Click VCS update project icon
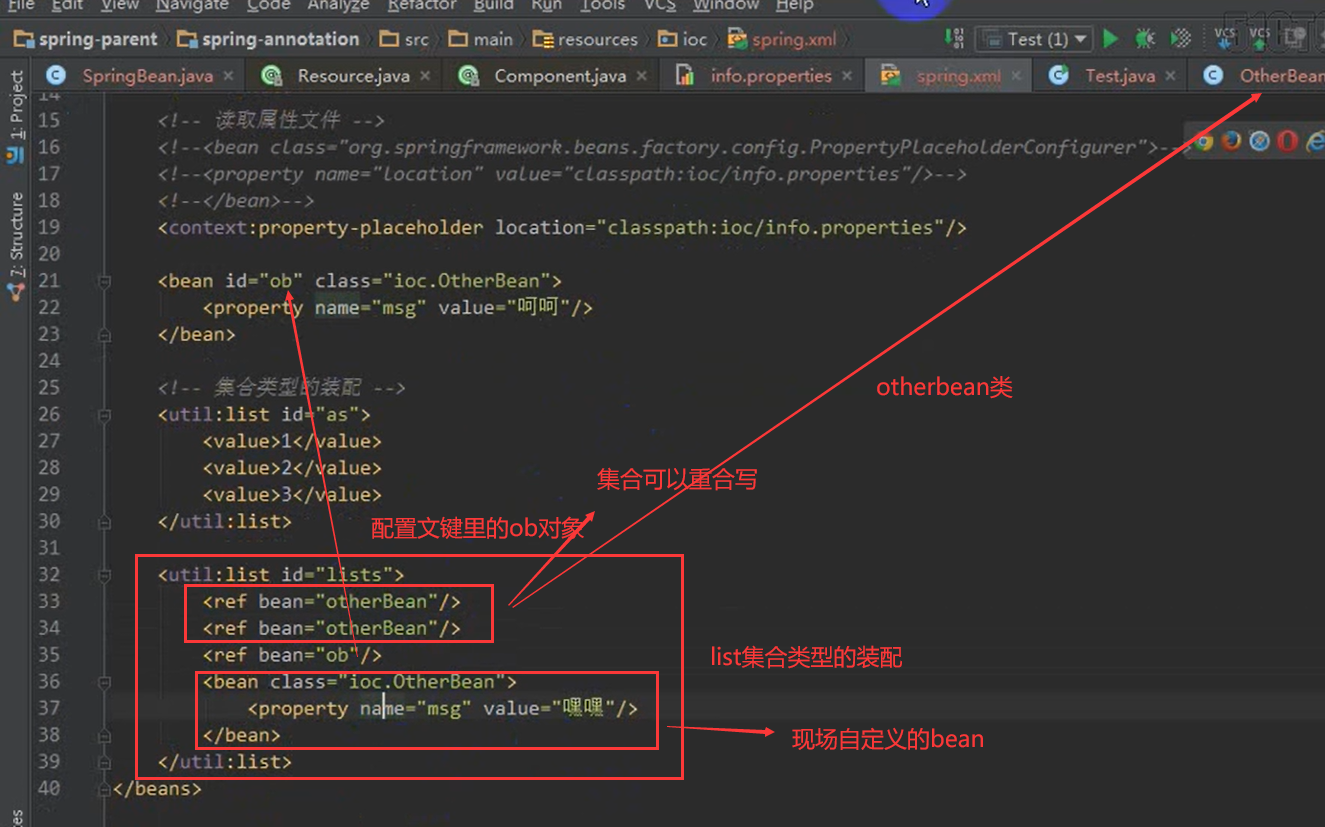The height and width of the screenshot is (827, 1325). pyautogui.click(x=1225, y=39)
